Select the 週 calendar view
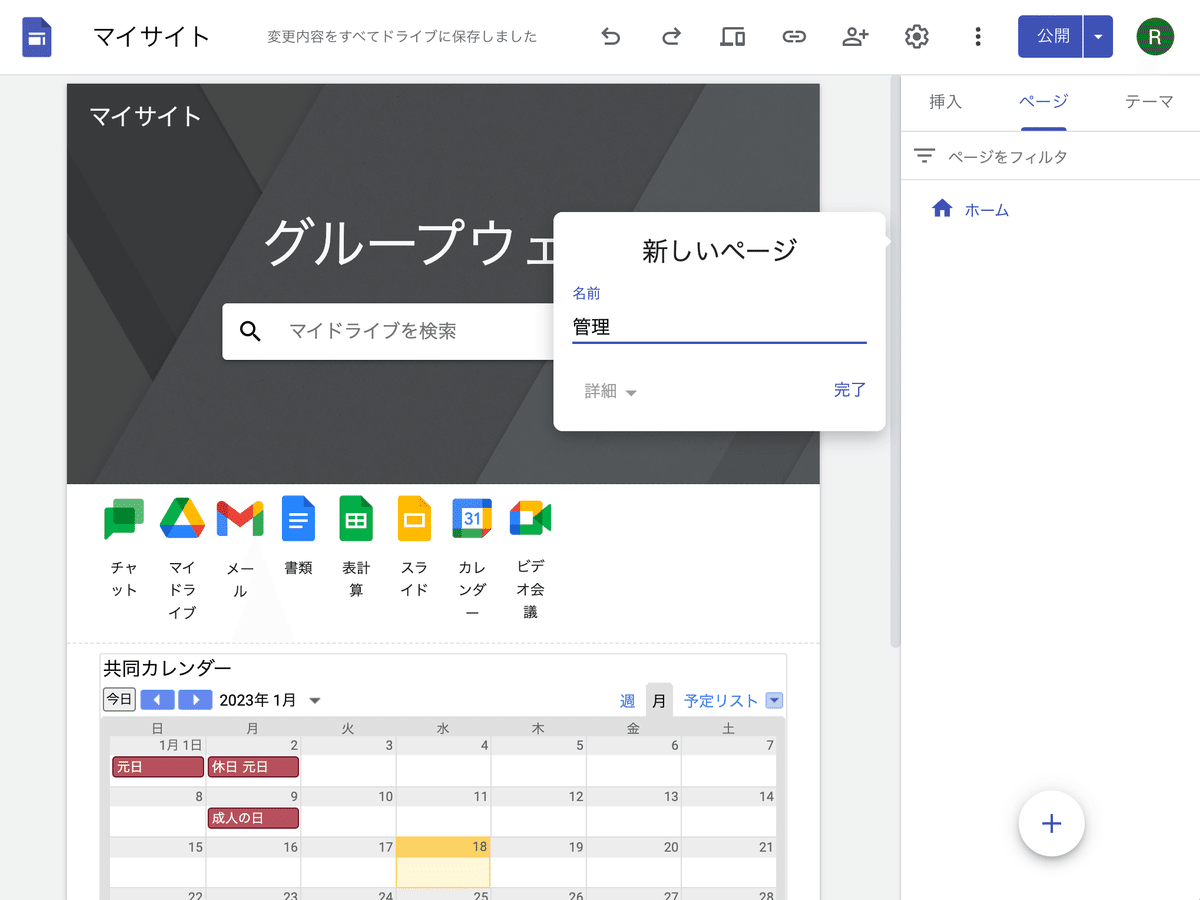The height and width of the screenshot is (900, 1200). click(627, 701)
